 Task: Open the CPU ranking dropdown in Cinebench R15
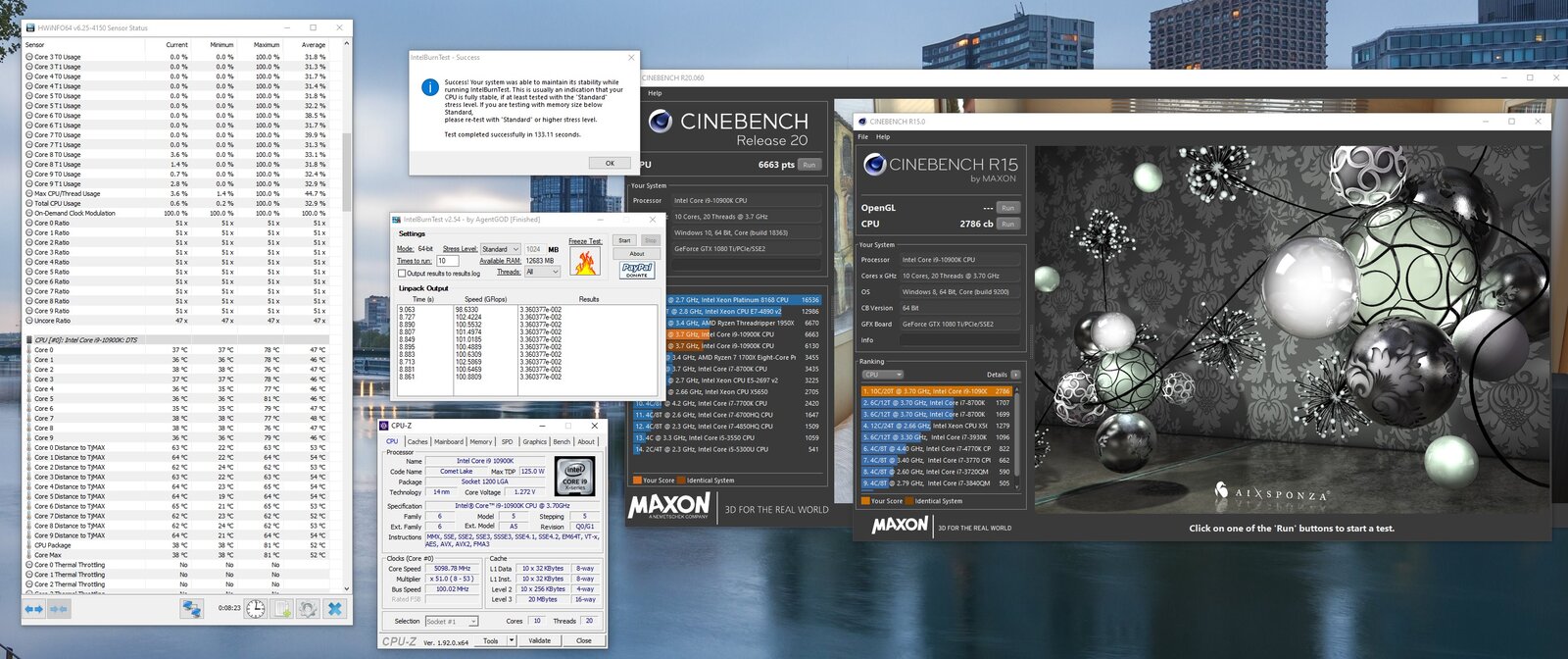click(882, 375)
